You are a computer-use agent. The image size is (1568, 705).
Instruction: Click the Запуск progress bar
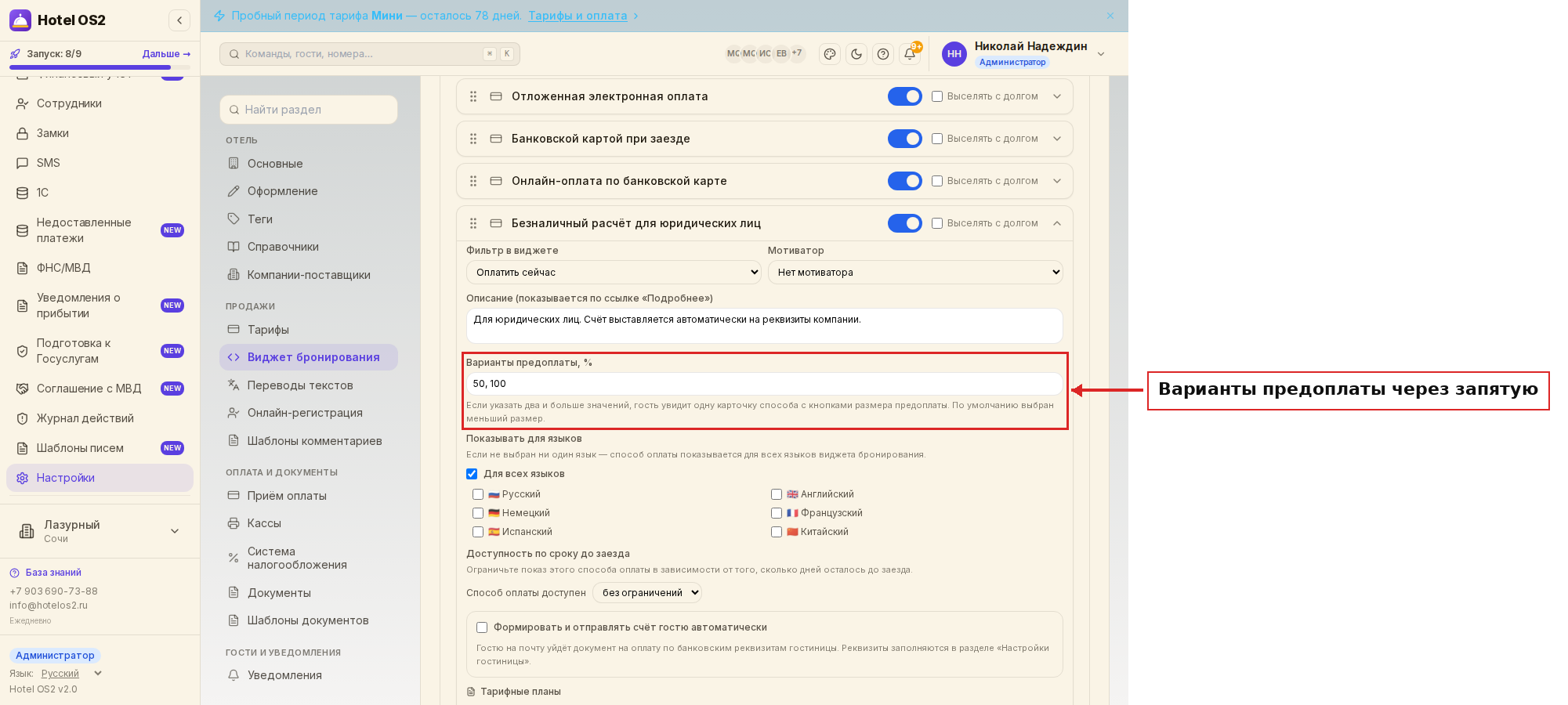[100, 67]
